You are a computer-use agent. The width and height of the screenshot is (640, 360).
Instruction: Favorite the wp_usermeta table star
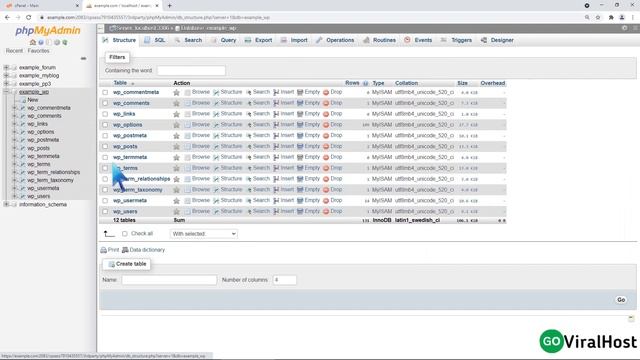(x=176, y=201)
